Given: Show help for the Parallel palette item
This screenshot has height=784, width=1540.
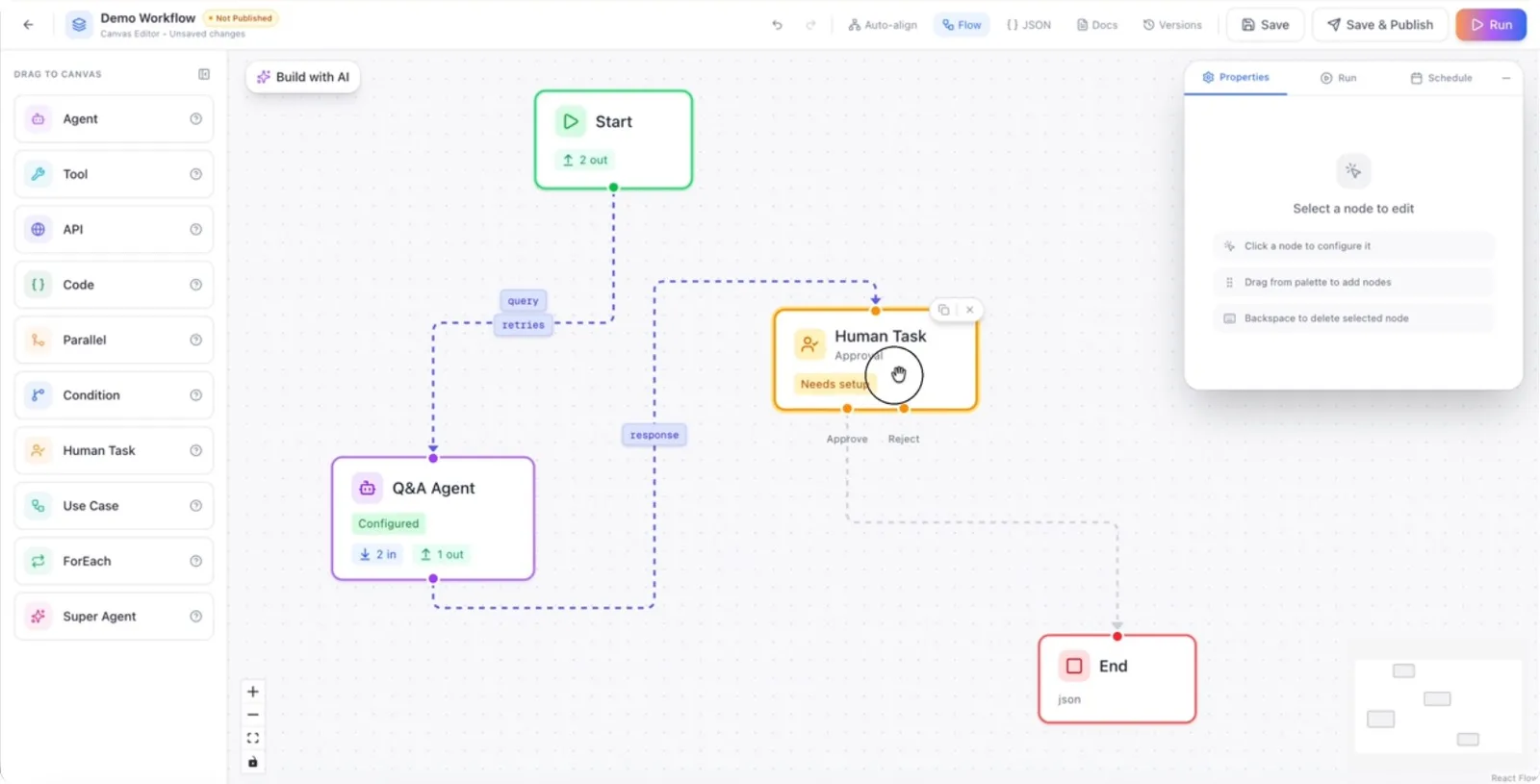Looking at the screenshot, I should point(196,340).
